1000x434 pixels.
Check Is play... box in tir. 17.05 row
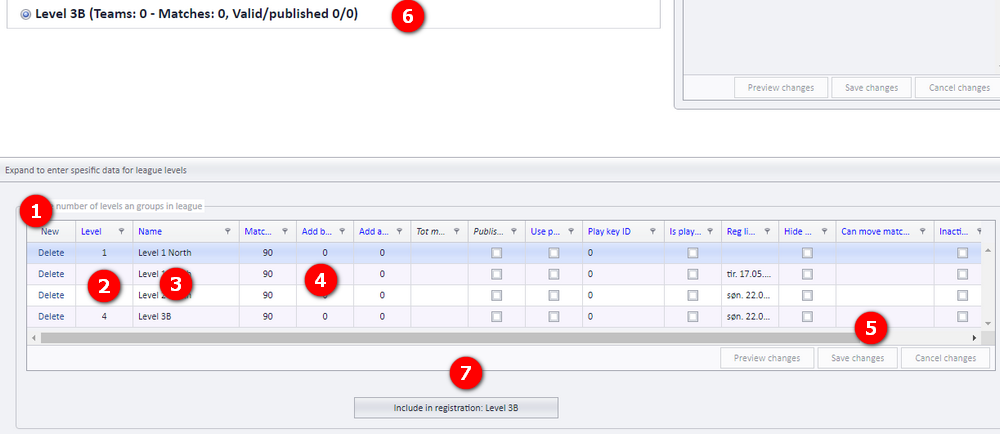coord(693,274)
